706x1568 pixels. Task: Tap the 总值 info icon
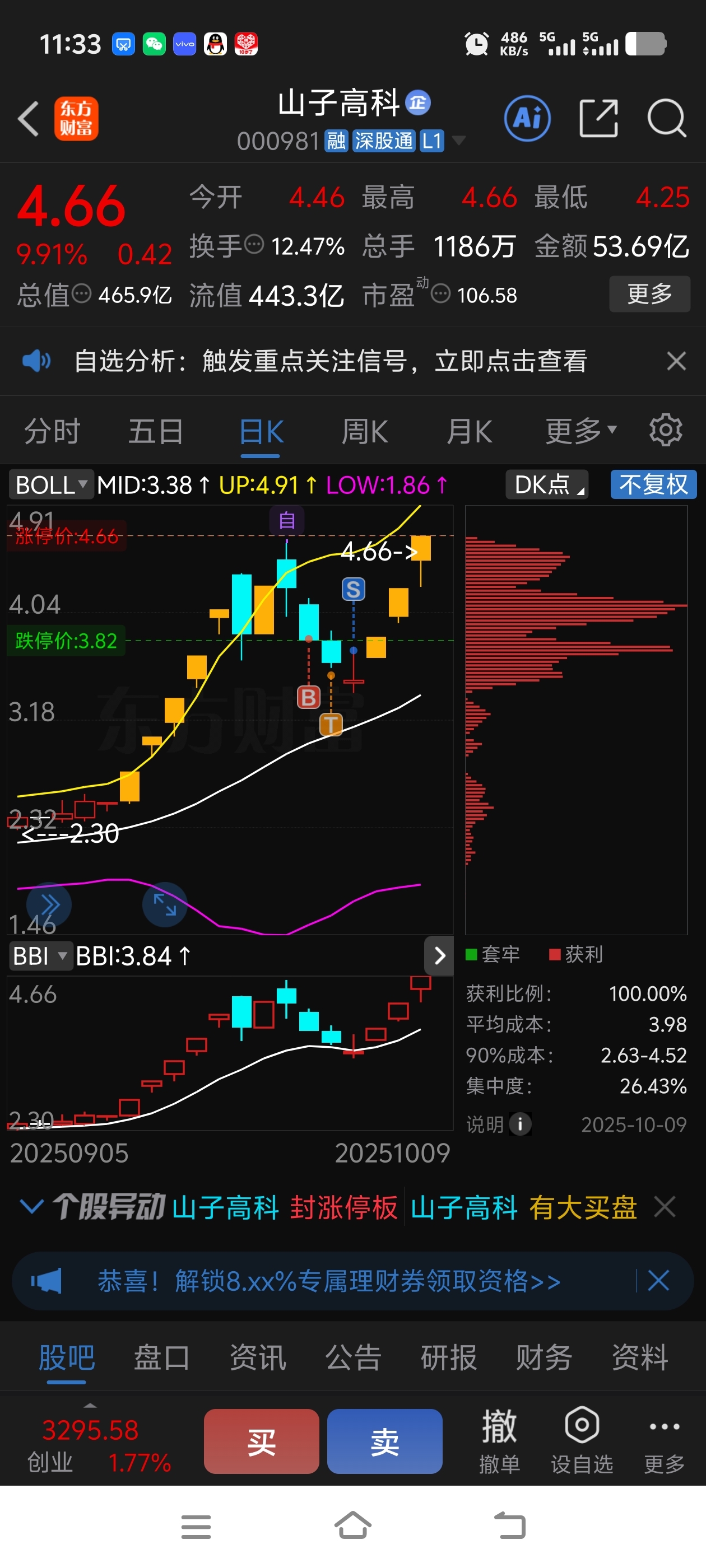82,294
